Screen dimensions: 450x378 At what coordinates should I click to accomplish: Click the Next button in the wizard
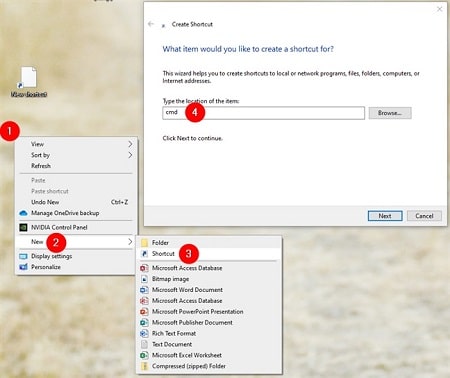point(385,216)
